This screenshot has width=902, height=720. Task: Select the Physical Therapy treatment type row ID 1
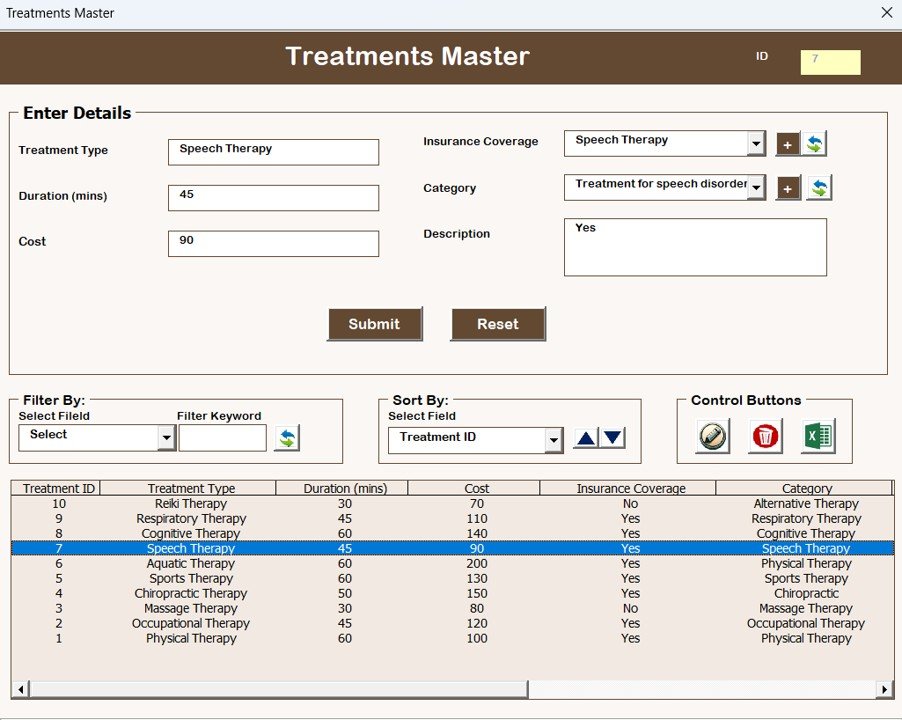[x=452, y=638]
